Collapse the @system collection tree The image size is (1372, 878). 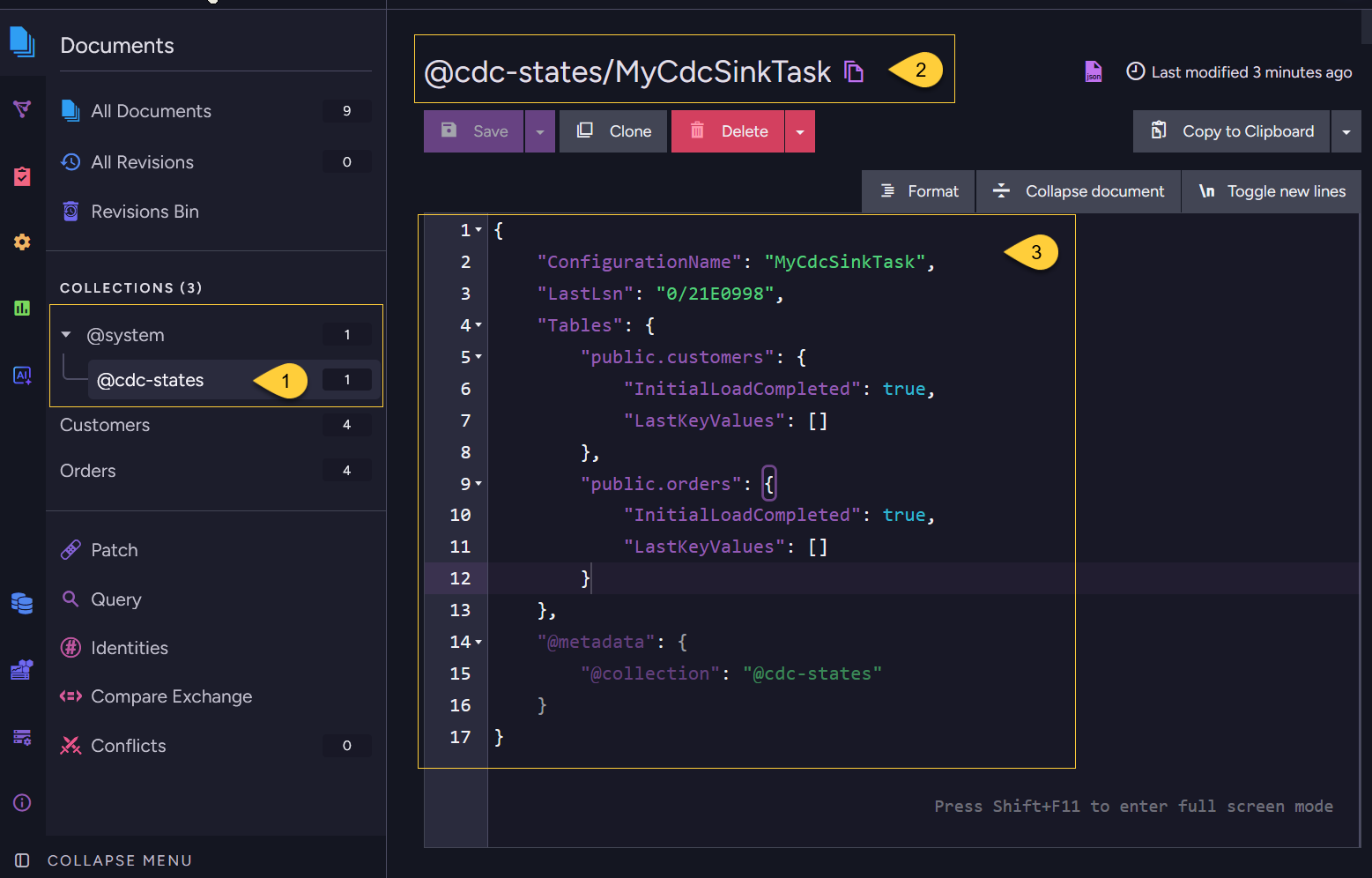click(66, 335)
